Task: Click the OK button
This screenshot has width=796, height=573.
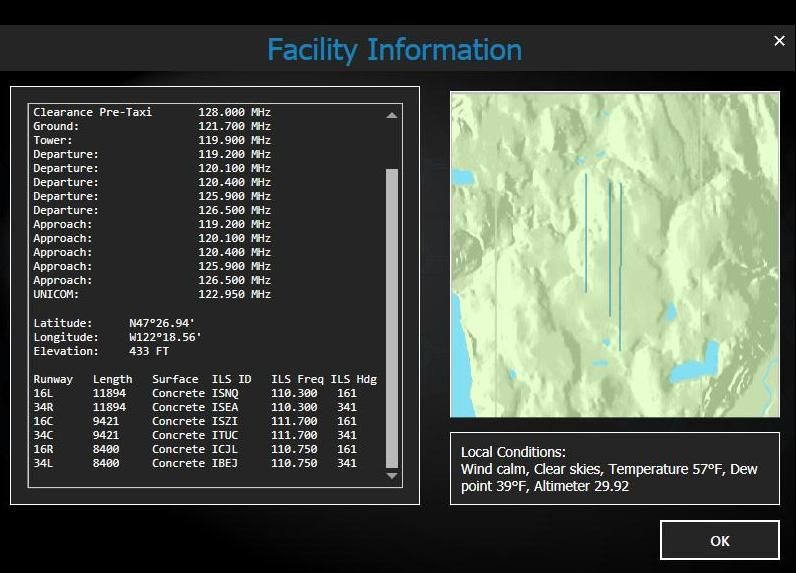Action: pyautogui.click(x=719, y=541)
